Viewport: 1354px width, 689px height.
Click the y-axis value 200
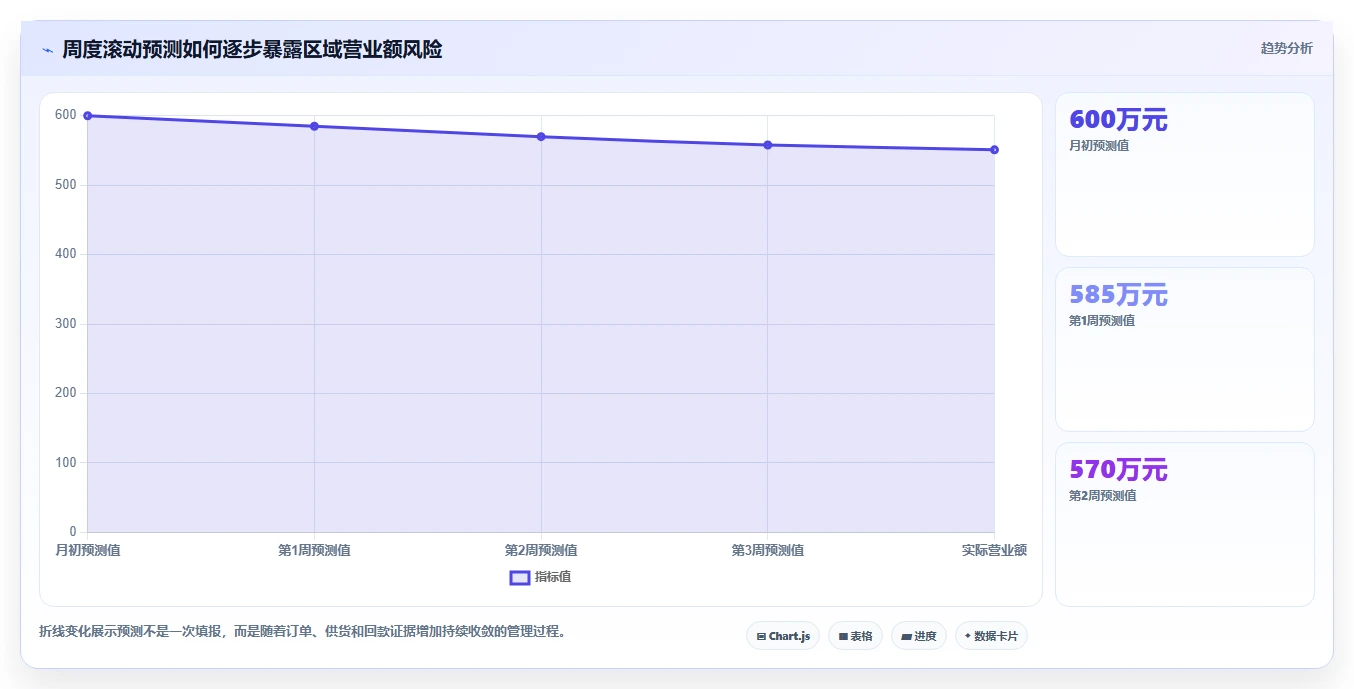[x=66, y=393]
